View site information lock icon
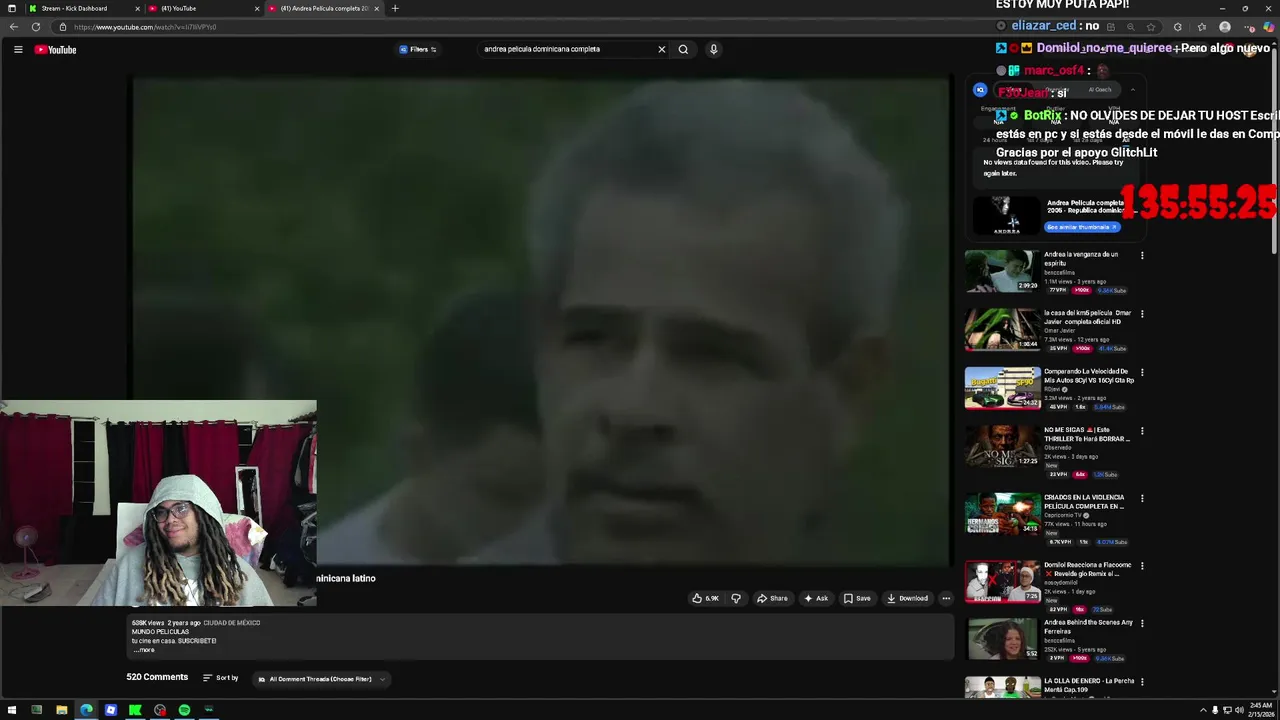The width and height of the screenshot is (1280, 720). pyautogui.click(x=63, y=27)
